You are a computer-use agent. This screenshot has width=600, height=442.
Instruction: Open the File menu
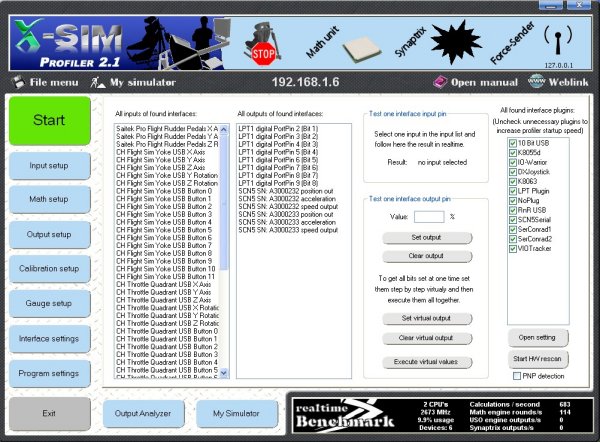point(54,82)
